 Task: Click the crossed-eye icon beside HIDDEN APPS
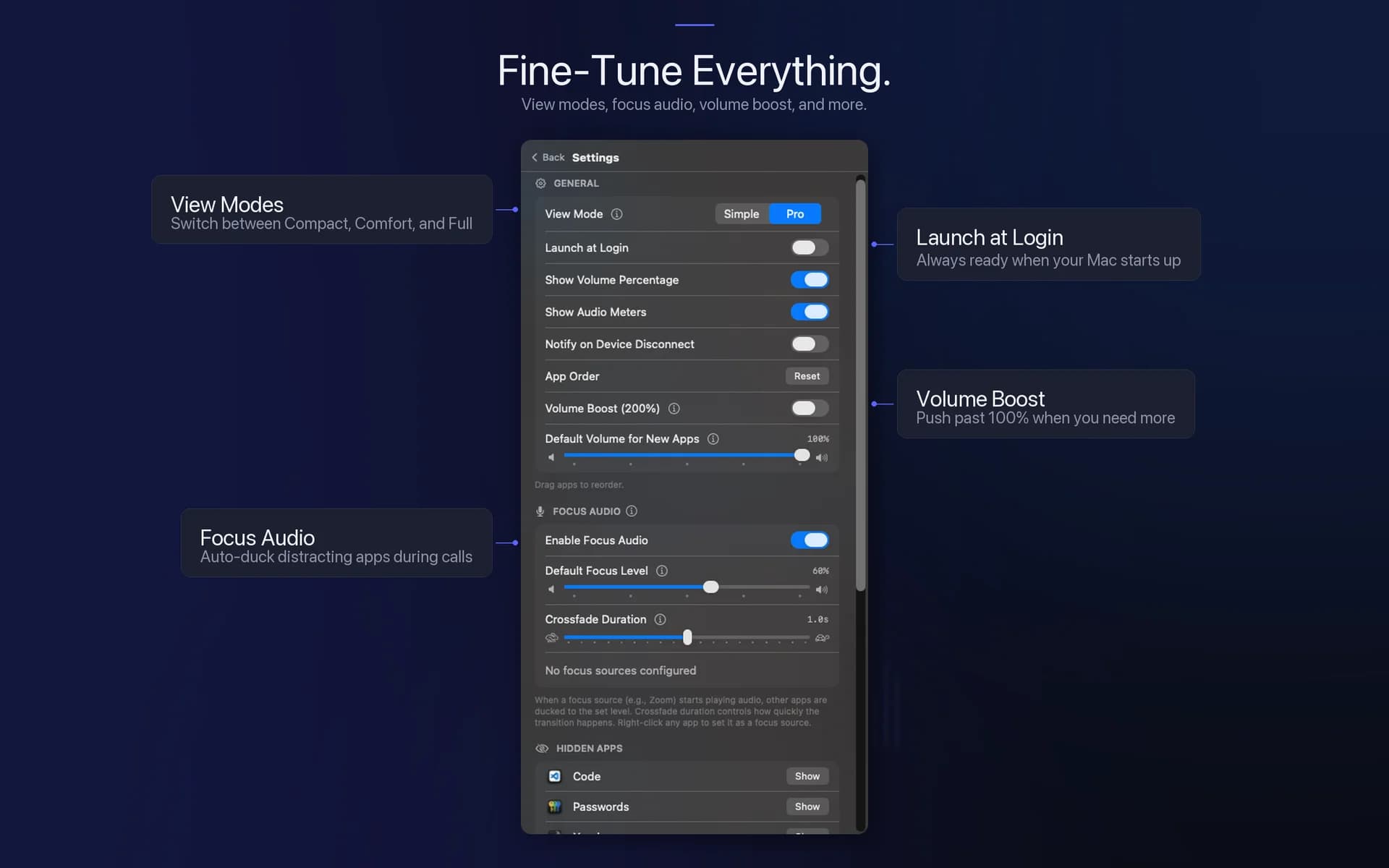(x=541, y=749)
